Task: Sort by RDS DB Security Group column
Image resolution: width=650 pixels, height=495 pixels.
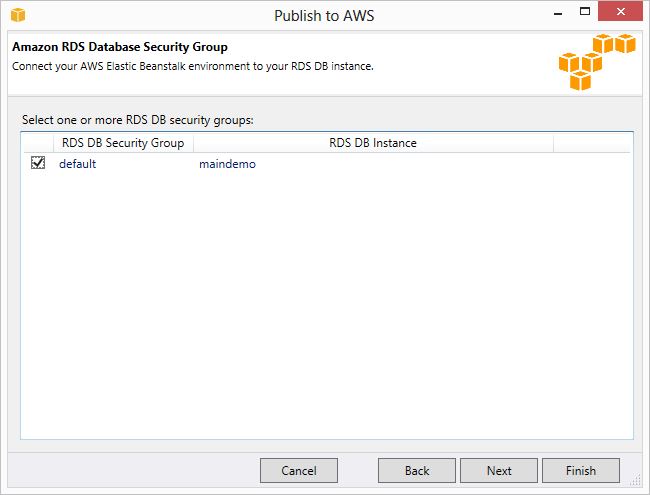Action: coord(123,143)
